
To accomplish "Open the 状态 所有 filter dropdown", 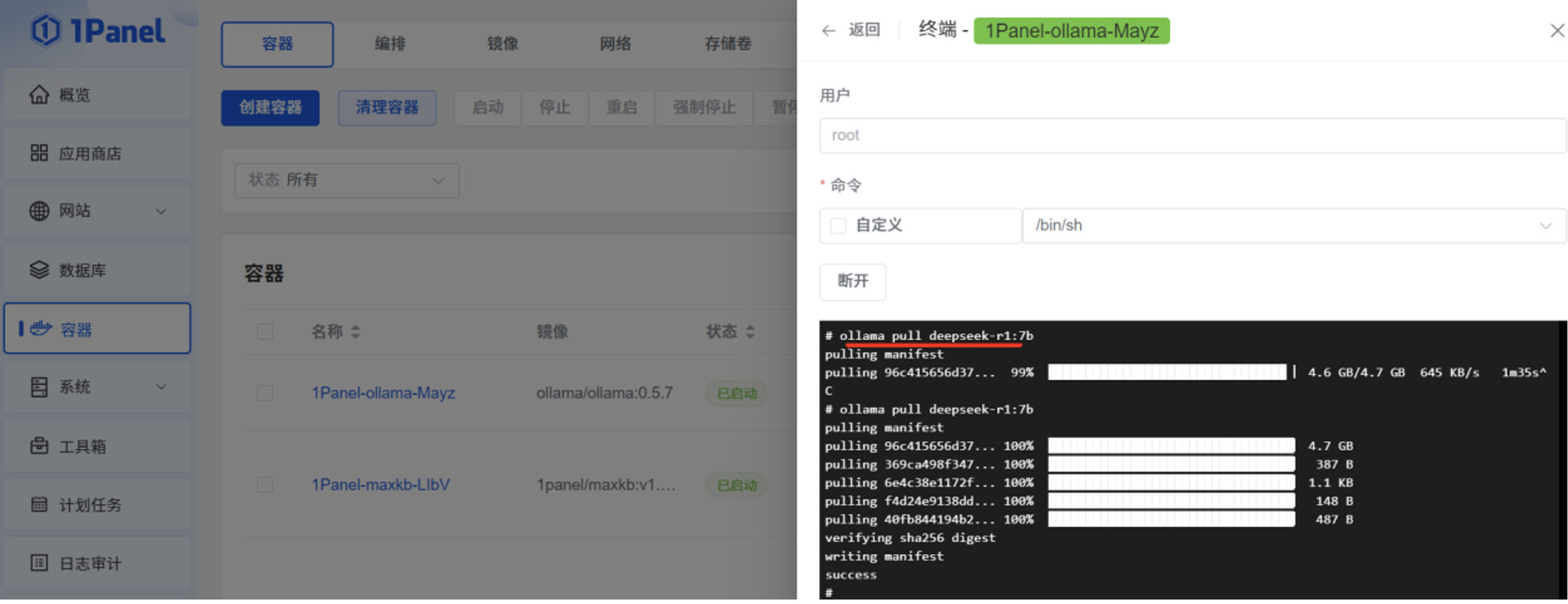I will [x=347, y=180].
